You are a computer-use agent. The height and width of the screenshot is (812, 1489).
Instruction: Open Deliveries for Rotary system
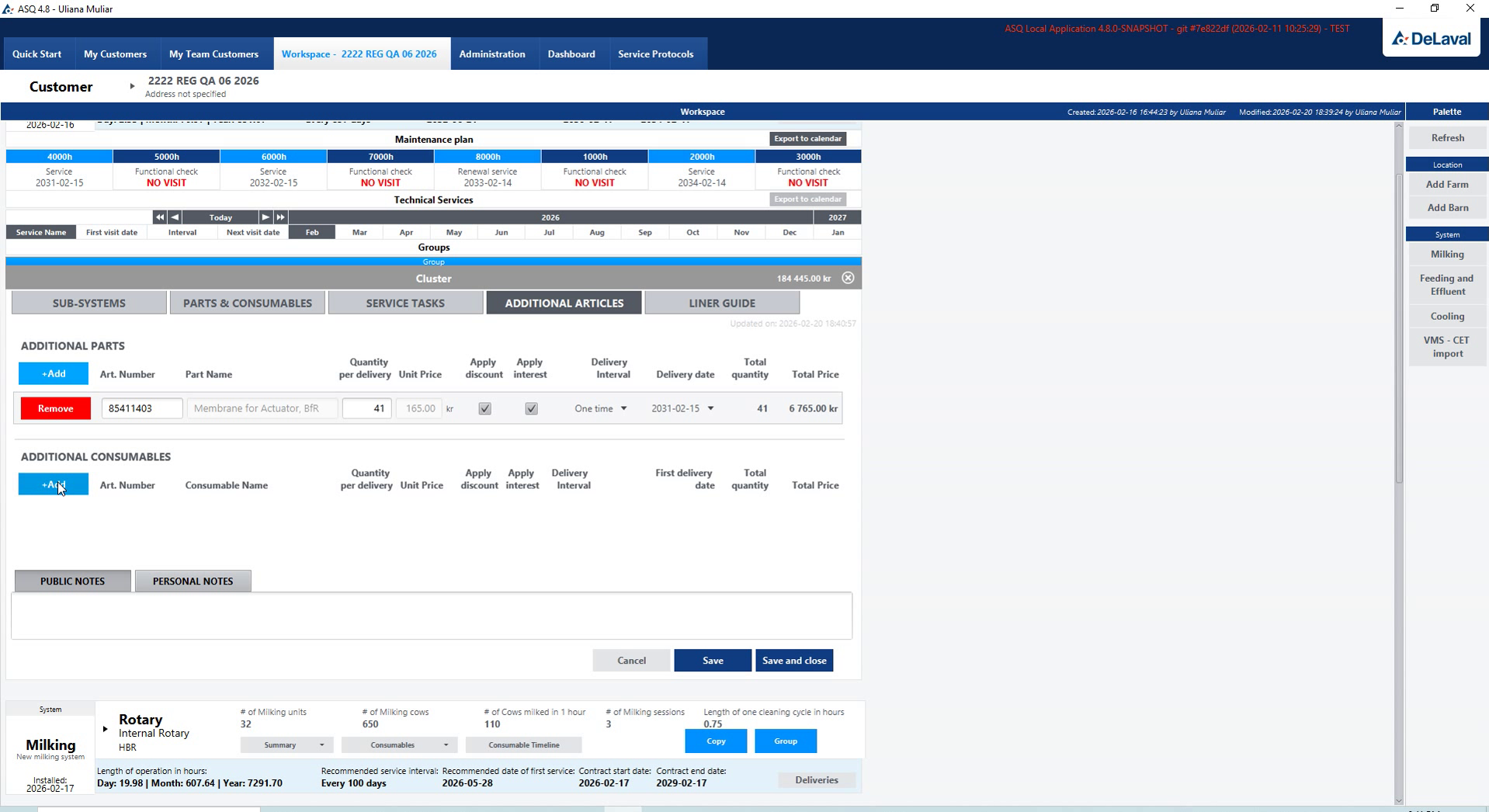[817, 780]
